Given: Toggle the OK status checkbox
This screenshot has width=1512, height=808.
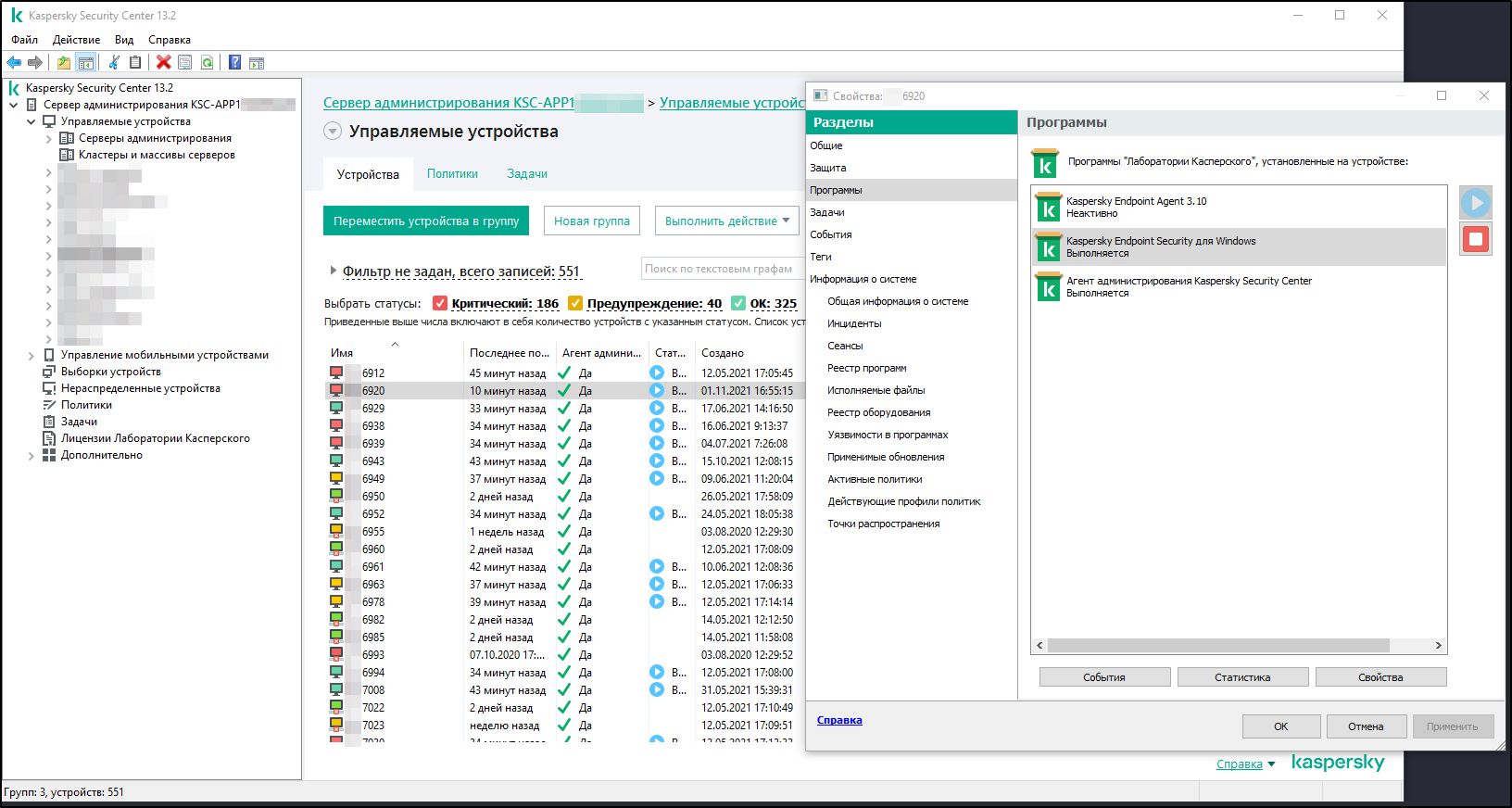Looking at the screenshot, I should (x=738, y=303).
